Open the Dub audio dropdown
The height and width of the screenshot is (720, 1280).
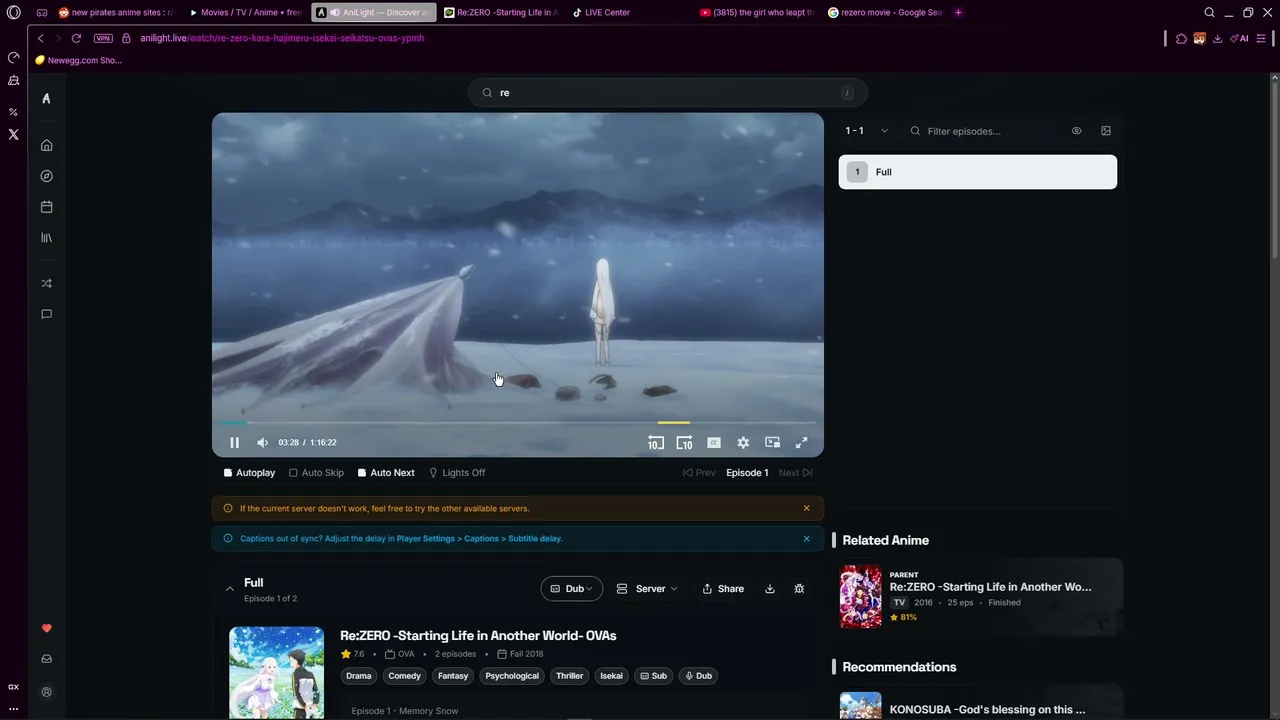(572, 589)
